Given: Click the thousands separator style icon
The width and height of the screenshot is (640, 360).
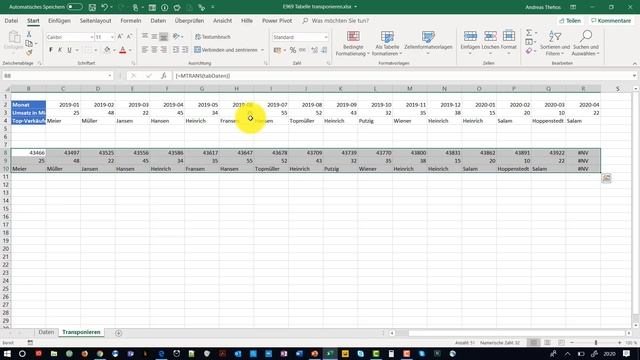Looking at the screenshot, I should (x=302, y=50).
